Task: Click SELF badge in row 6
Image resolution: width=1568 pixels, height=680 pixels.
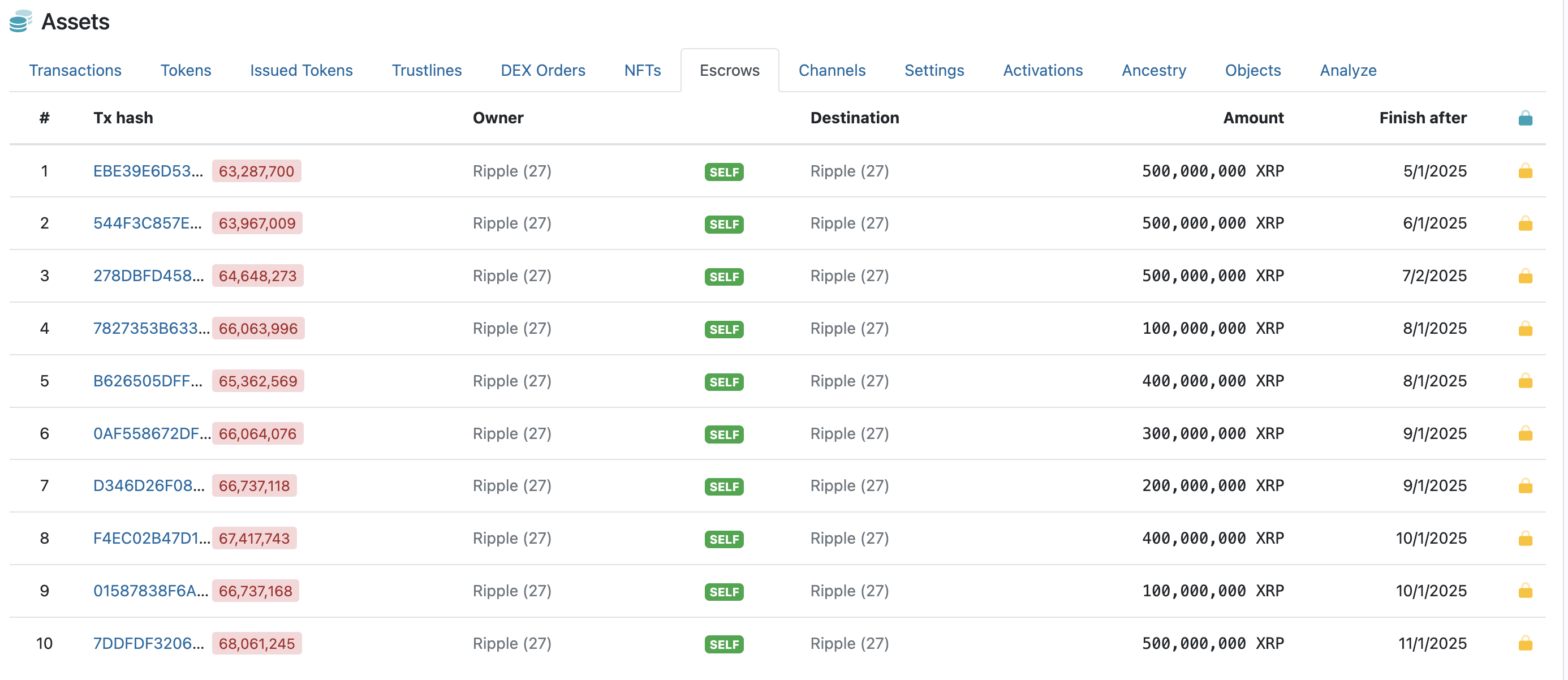Action: point(723,434)
